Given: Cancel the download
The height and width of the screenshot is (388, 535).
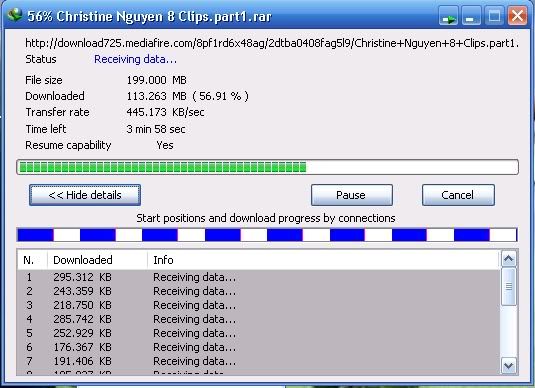Looking at the screenshot, I should pyautogui.click(x=458, y=195).
